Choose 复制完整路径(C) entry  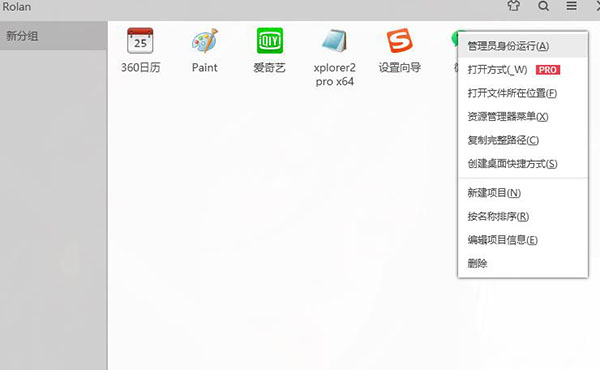(523, 140)
